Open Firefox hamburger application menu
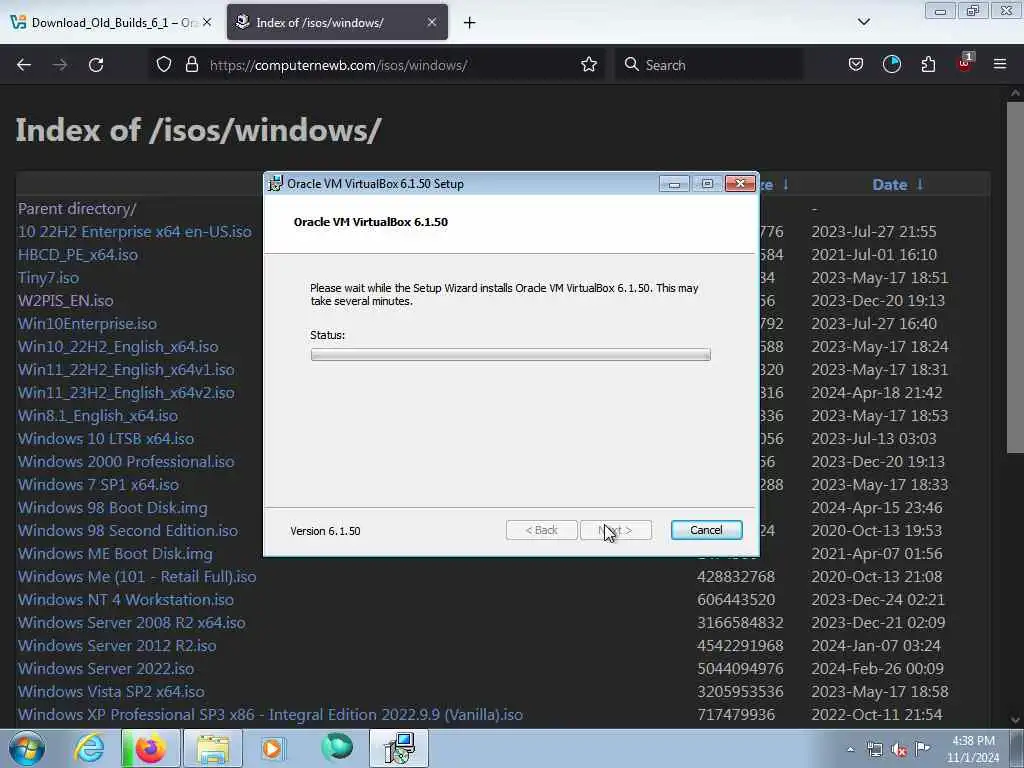The height and width of the screenshot is (768, 1024). click(x=1000, y=65)
